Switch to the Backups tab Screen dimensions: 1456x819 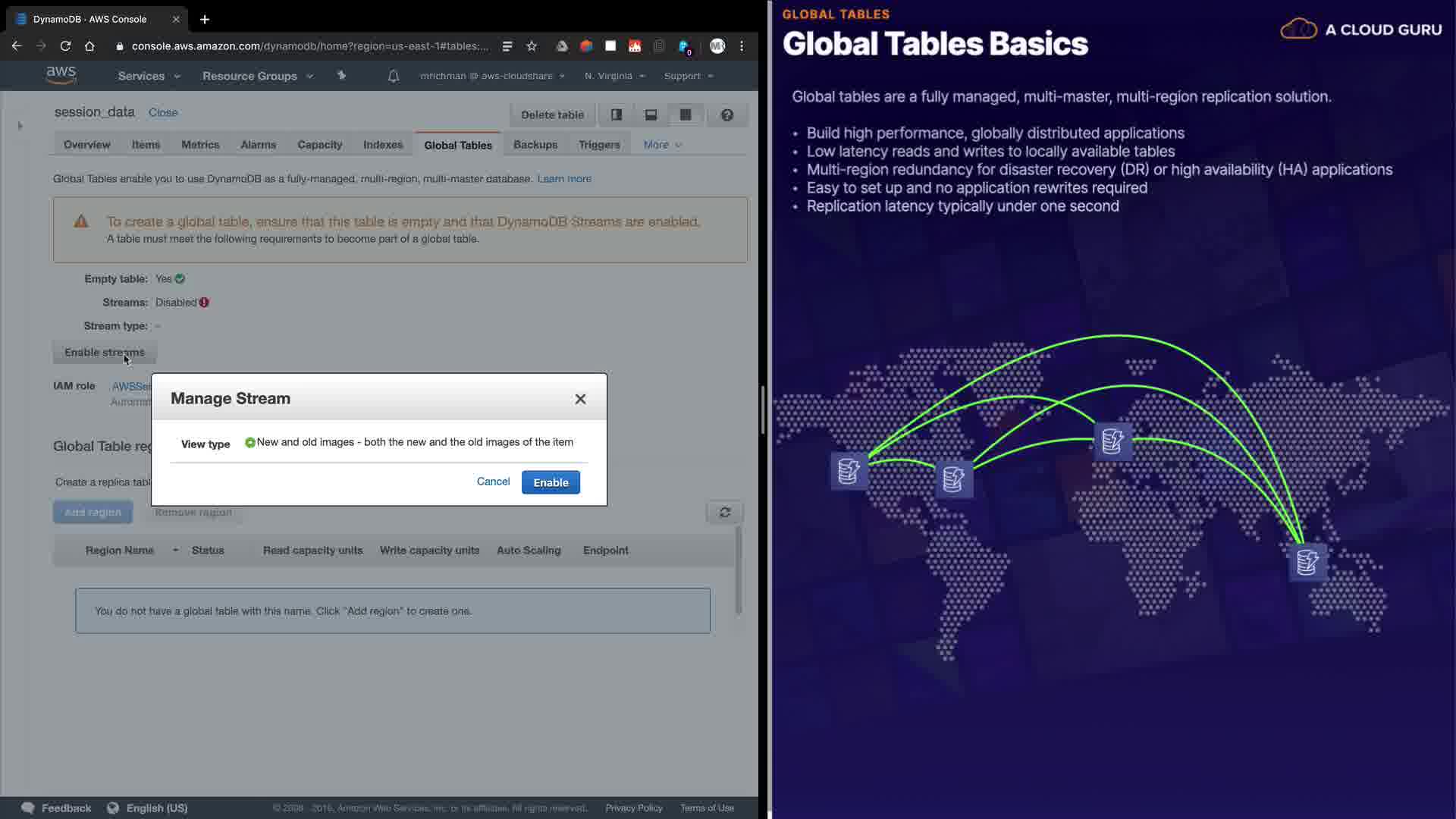coord(535,145)
